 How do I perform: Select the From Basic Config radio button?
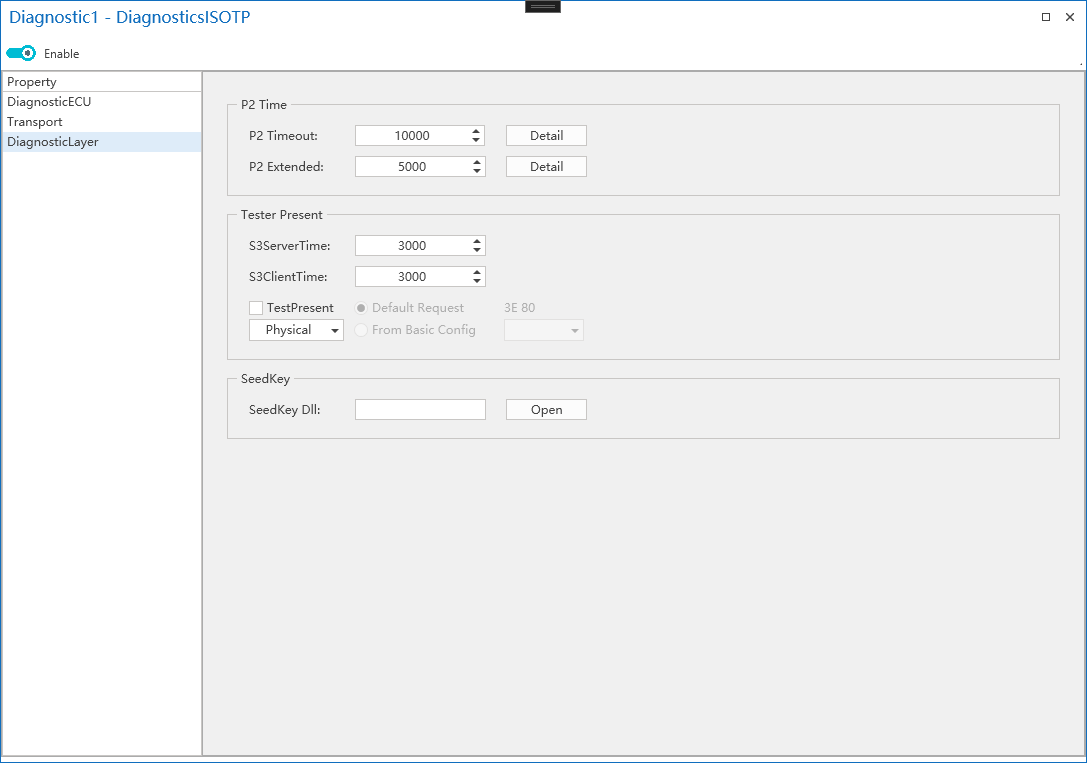tap(361, 330)
